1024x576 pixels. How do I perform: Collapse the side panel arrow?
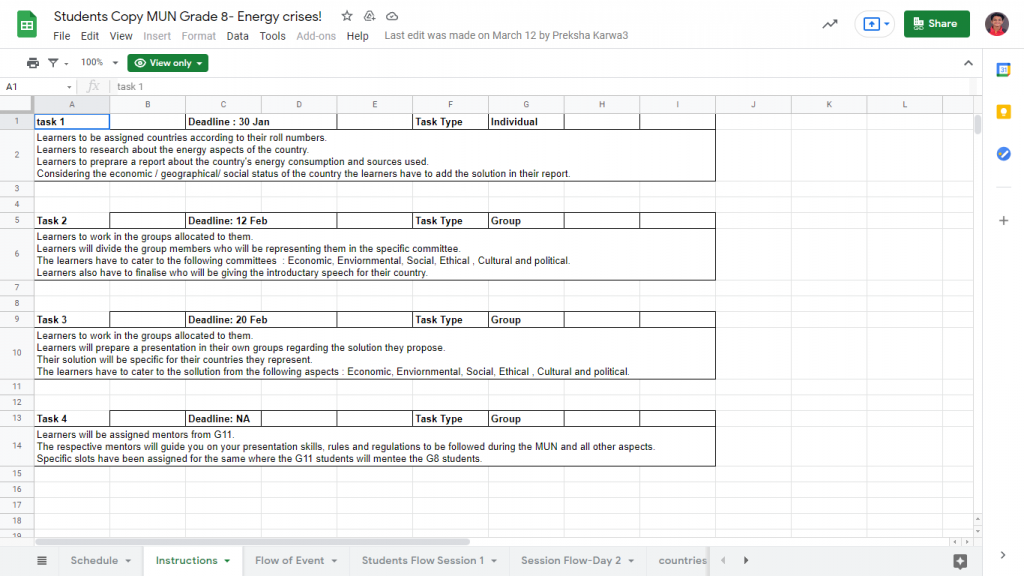1003,555
